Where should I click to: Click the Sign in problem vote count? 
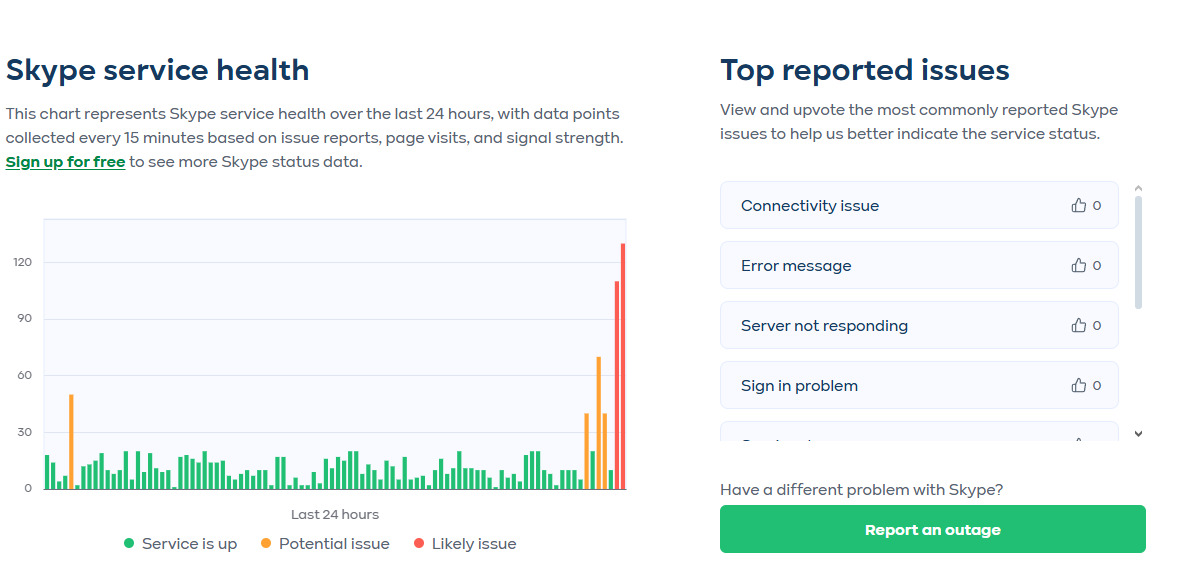tap(1097, 385)
